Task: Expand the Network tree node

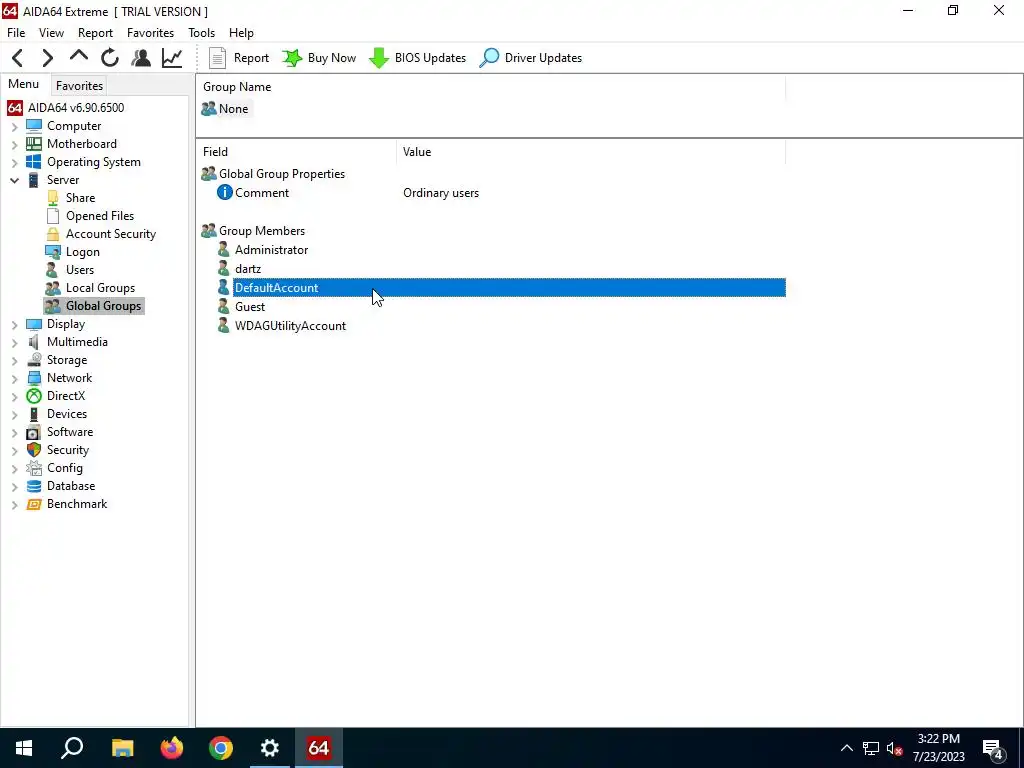Action: tap(14, 378)
